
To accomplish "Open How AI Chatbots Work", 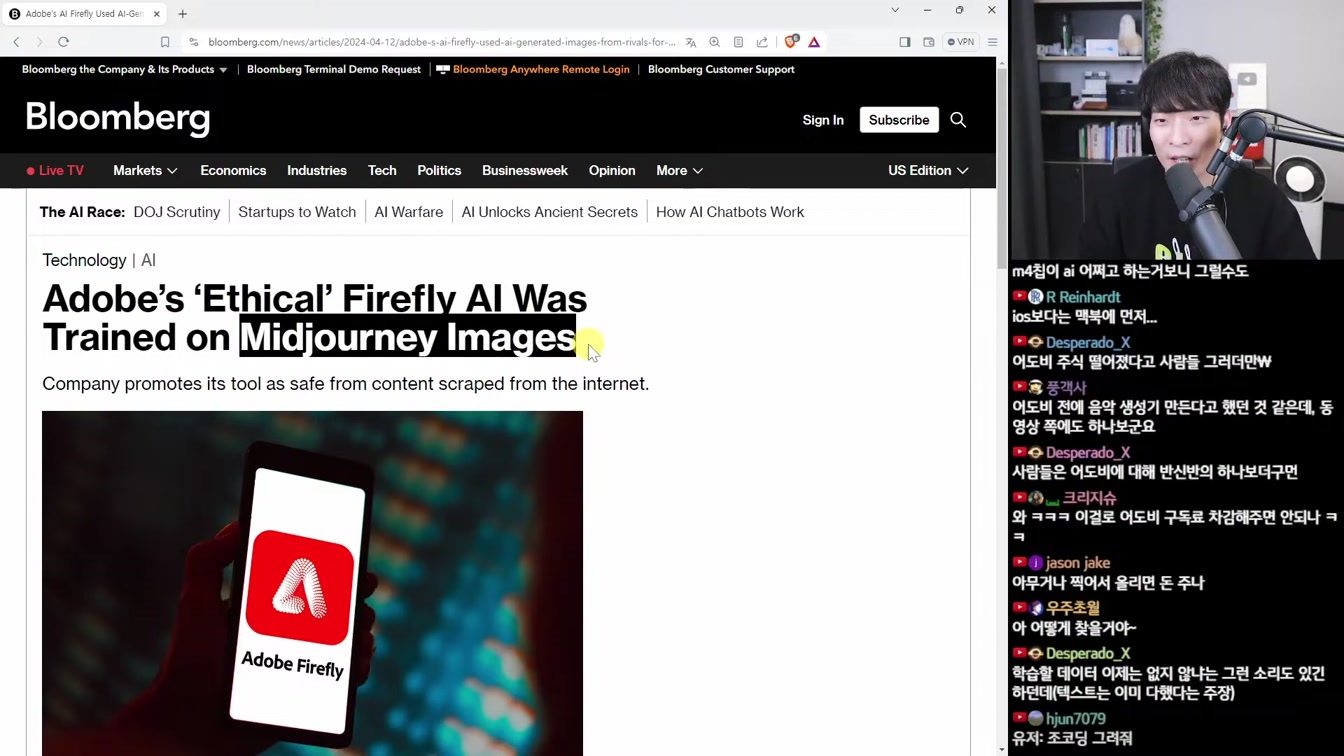I will click(730, 212).
